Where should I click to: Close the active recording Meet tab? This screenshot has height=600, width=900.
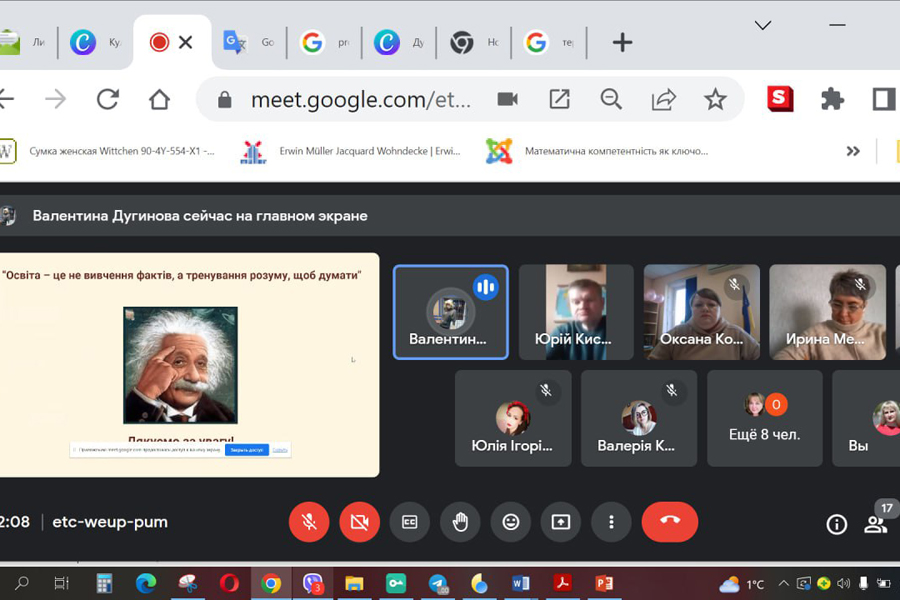(x=185, y=42)
